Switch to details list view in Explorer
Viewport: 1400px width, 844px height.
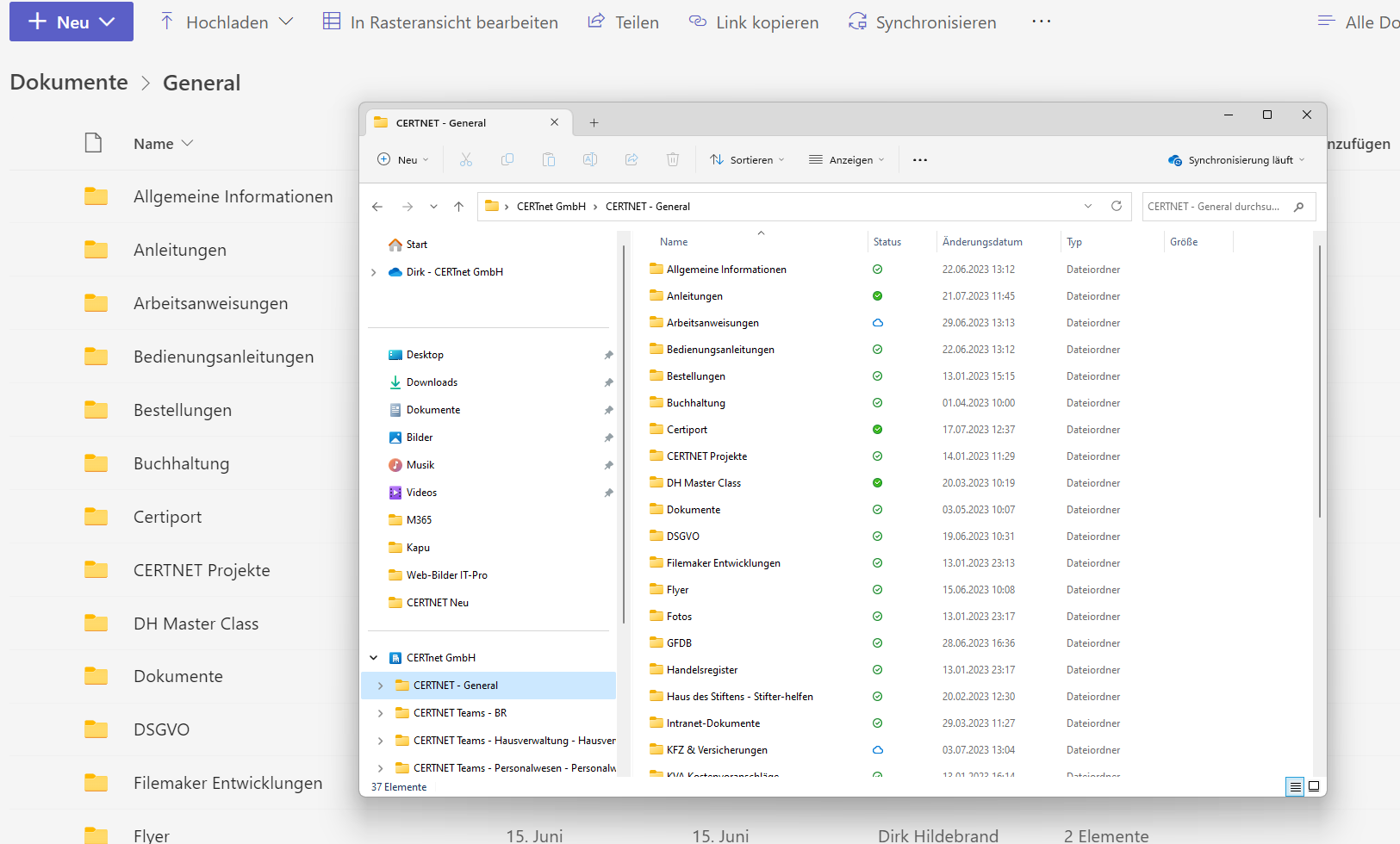pyautogui.click(x=1295, y=786)
